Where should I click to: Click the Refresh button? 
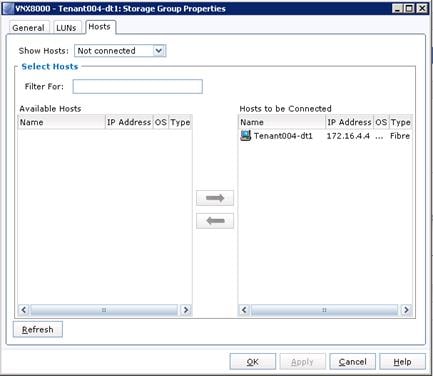click(x=38, y=329)
